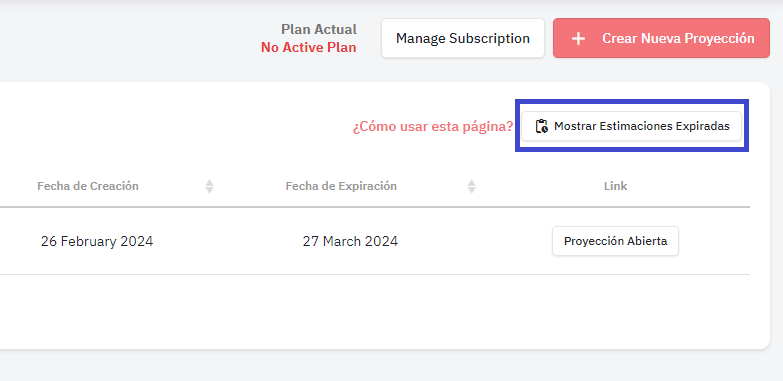The width and height of the screenshot is (783, 381).
Task: Show expired estimates with Mostrar Estimaciones Expiradas
Action: click(x=632, y=126)
